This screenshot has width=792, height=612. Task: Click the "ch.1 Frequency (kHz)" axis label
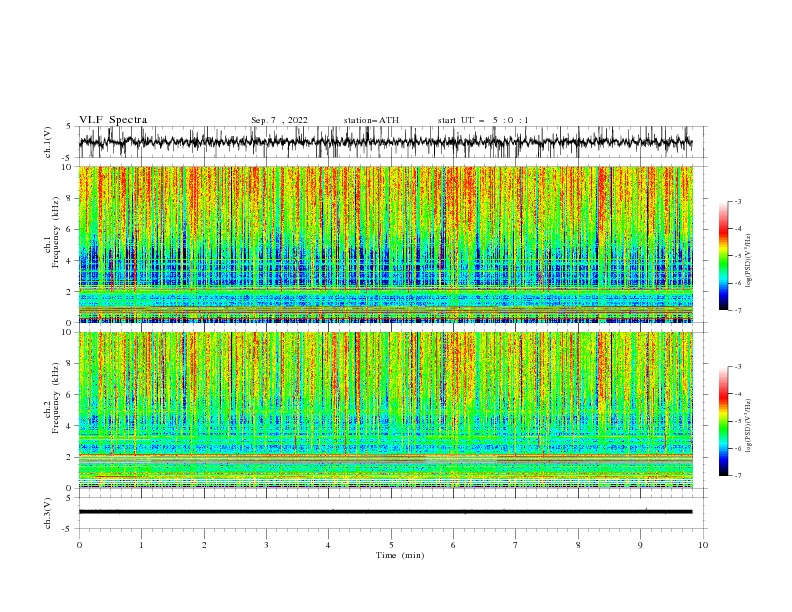coord(52,233)
